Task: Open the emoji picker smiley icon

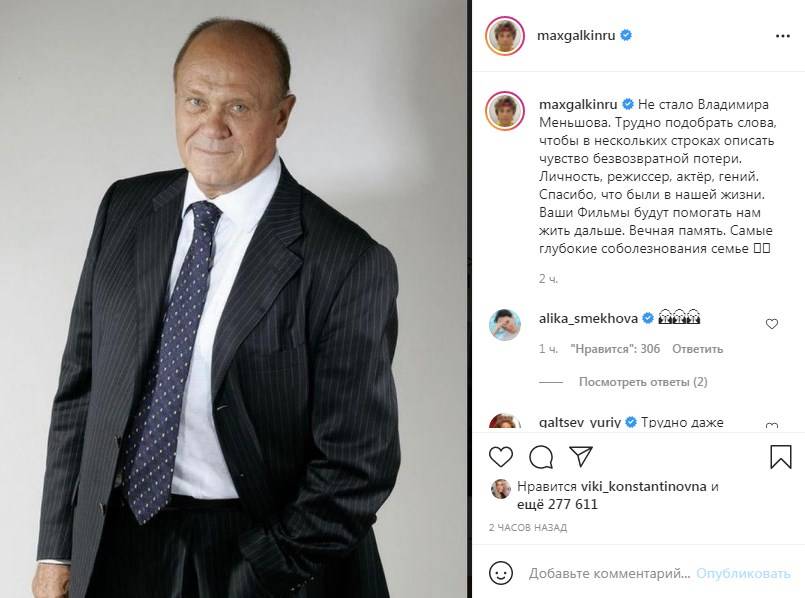Action: pyautogui.click(x=501, y=573)
